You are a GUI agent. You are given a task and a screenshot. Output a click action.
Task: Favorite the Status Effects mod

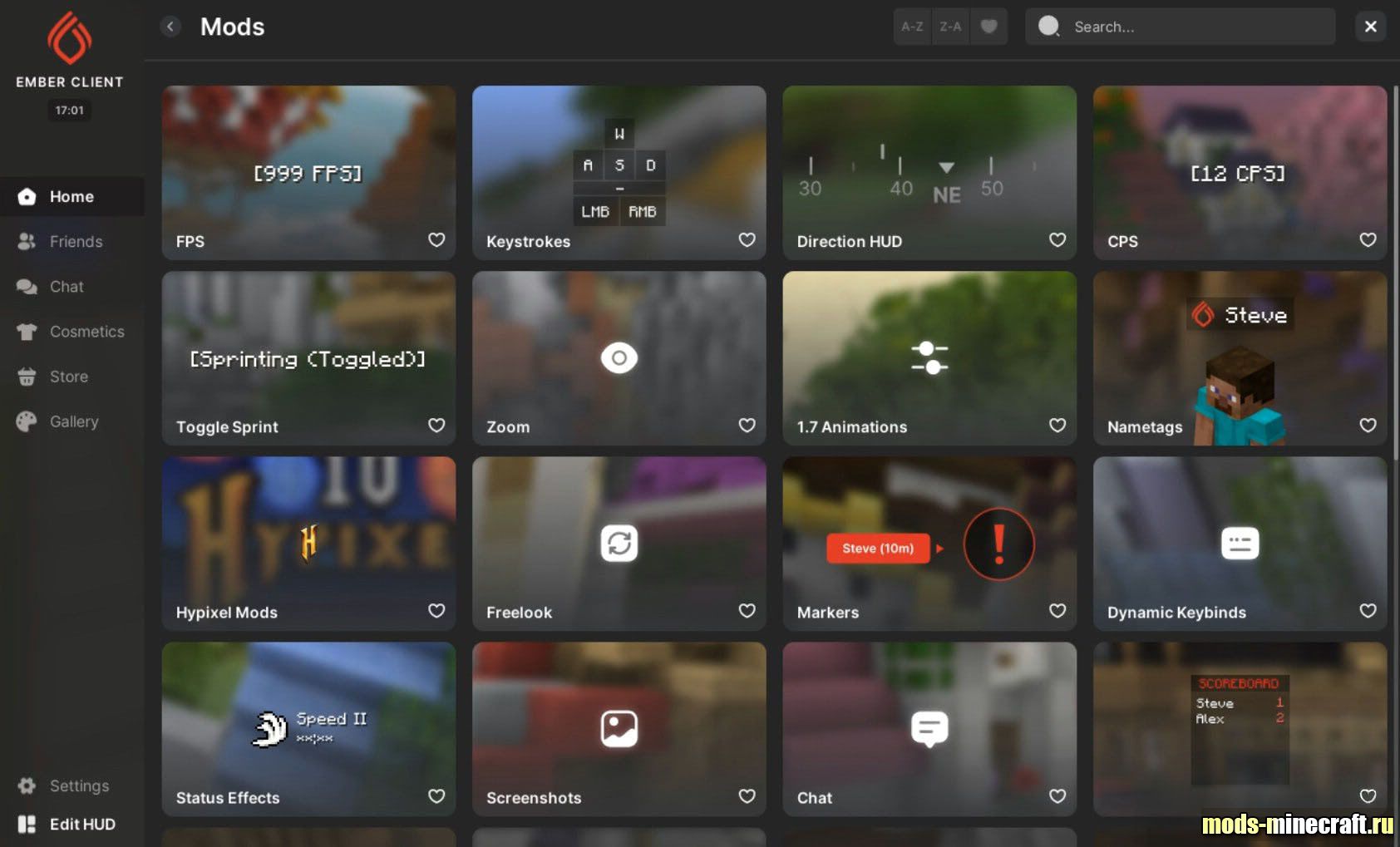click(436, 796)
